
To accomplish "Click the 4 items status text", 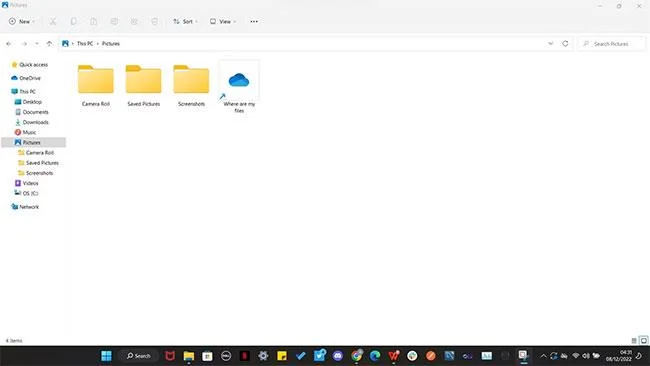I will 14,341.
